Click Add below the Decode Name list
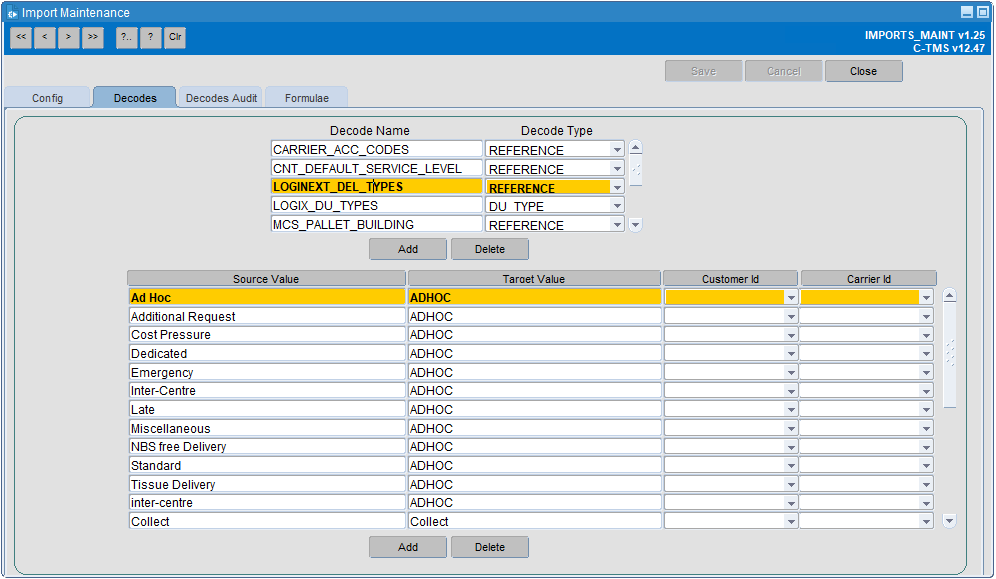Screen dimensions: 996x579 [408, 249]
